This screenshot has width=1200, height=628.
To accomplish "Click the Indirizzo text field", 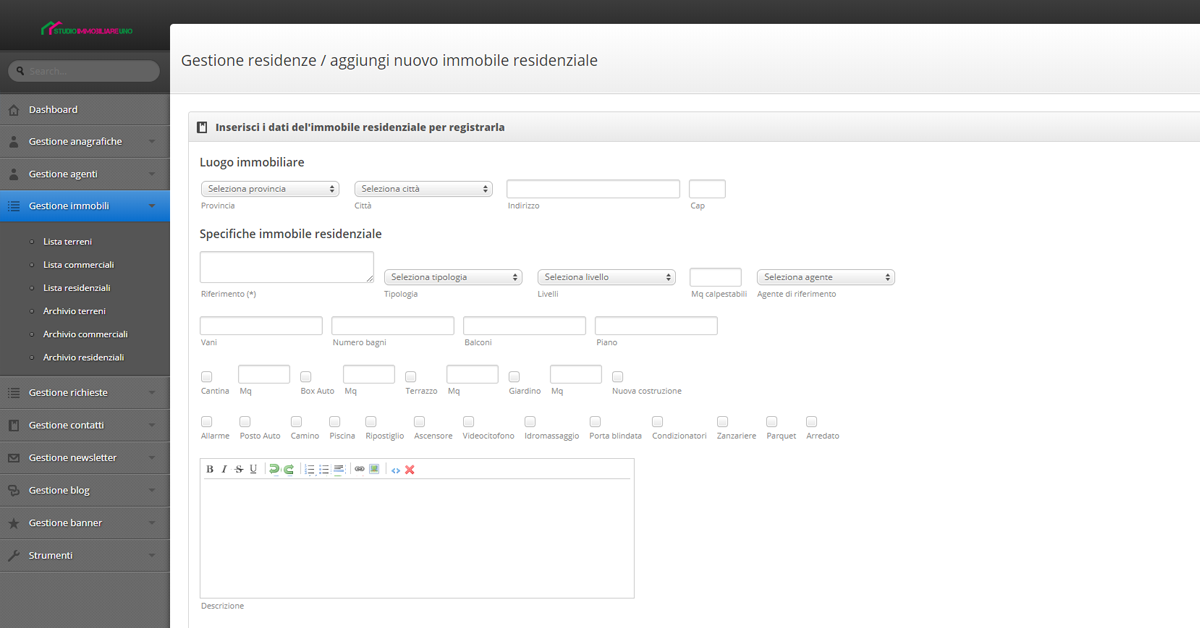I will click(593, 189).
